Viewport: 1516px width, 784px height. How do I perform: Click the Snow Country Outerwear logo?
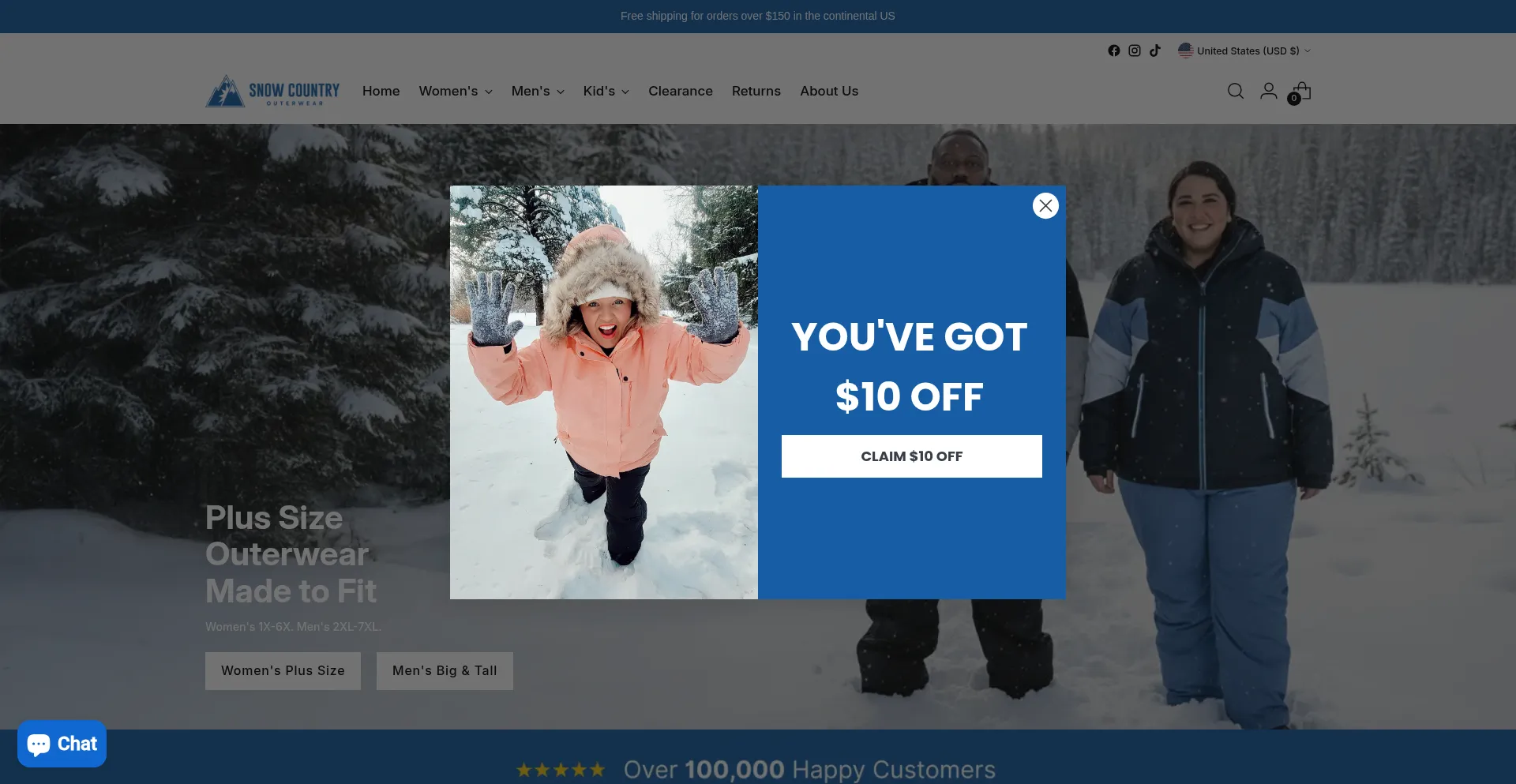[x=272, y=92]
